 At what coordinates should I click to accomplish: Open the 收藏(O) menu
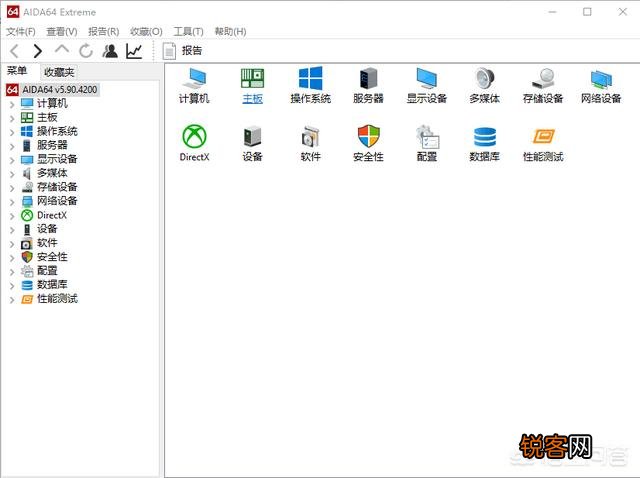[x=146, y=31]
